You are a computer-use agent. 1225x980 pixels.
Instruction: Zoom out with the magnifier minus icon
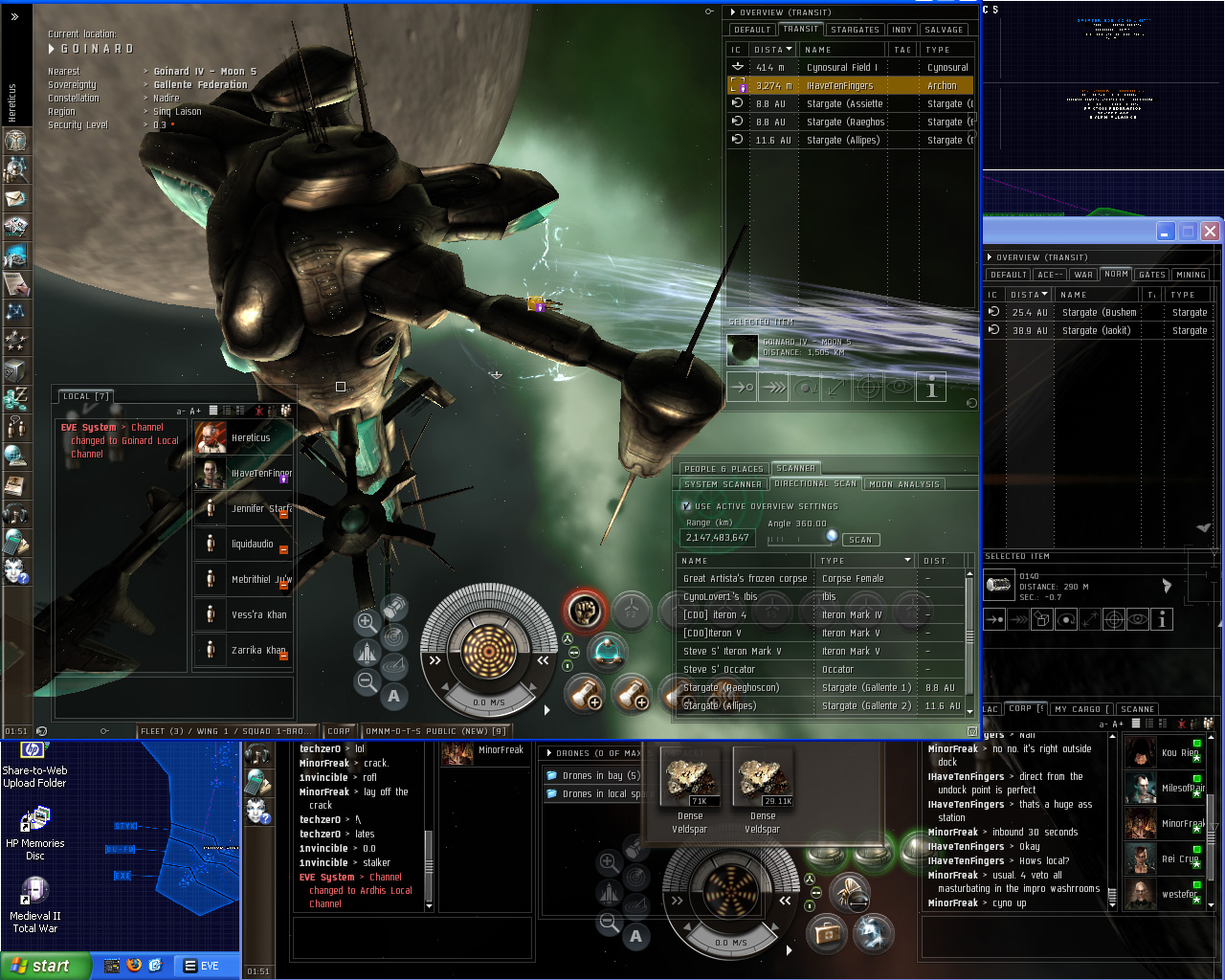coord(367,681)
